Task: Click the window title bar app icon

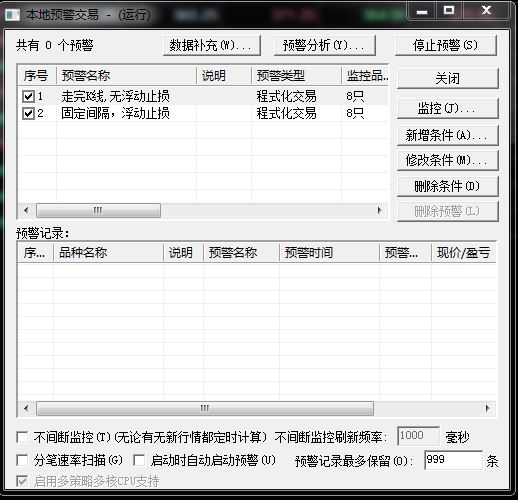Action: tap(13, 14)
